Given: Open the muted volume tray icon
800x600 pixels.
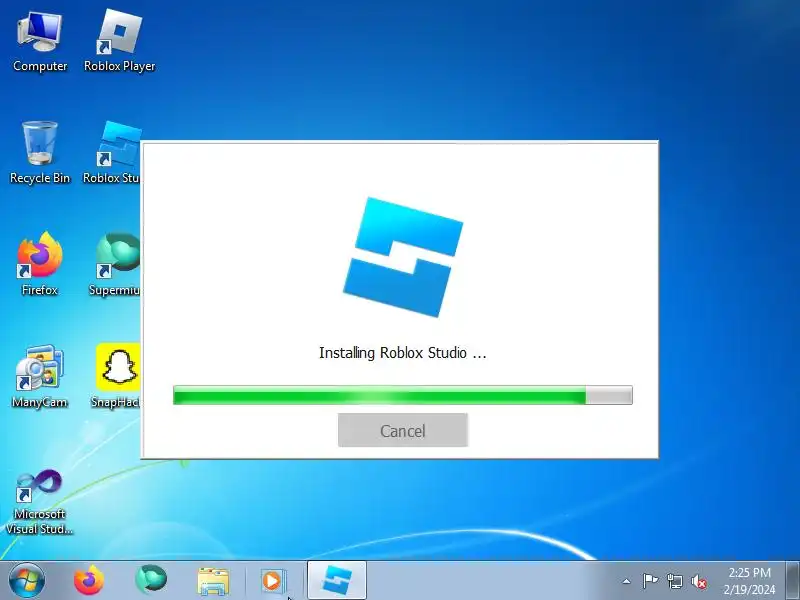Looking at the screenshot, I should tap(699, 581).
